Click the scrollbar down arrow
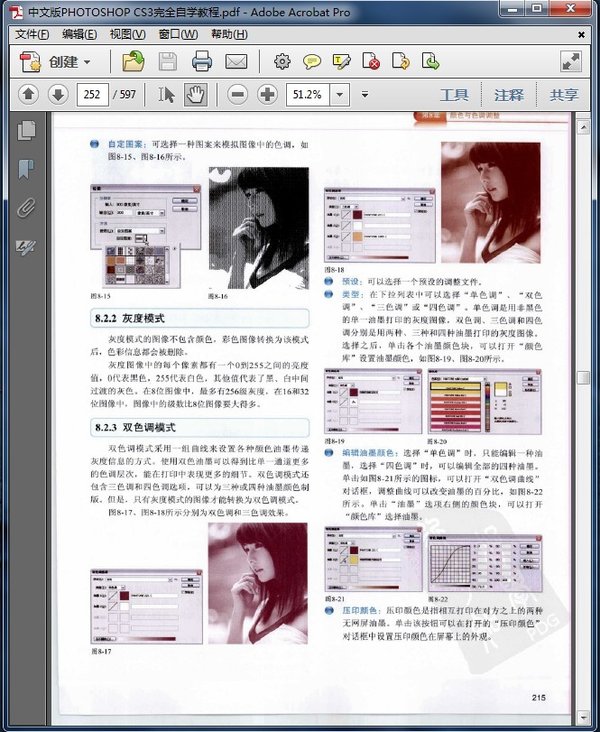 pyautogui.click(x=583, y=717)
